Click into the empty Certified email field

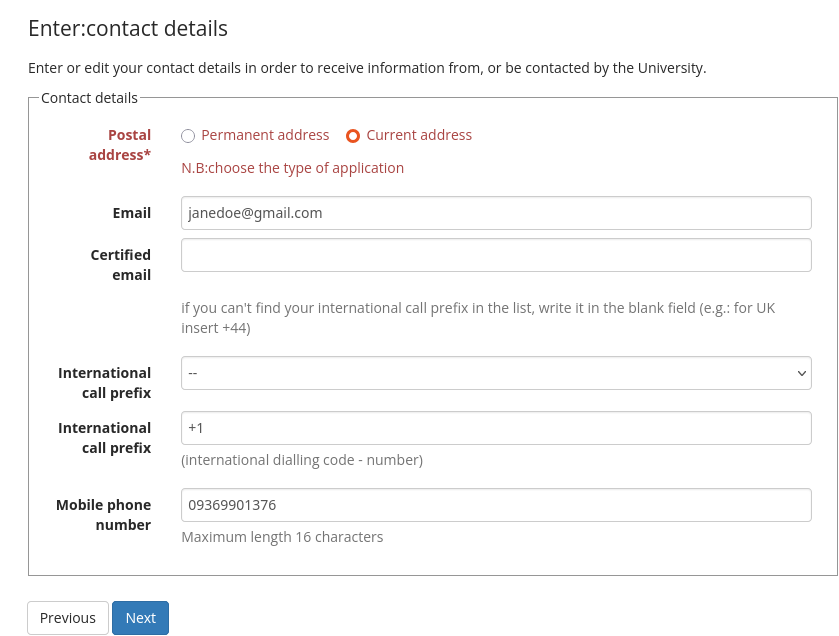click(495, 255)
